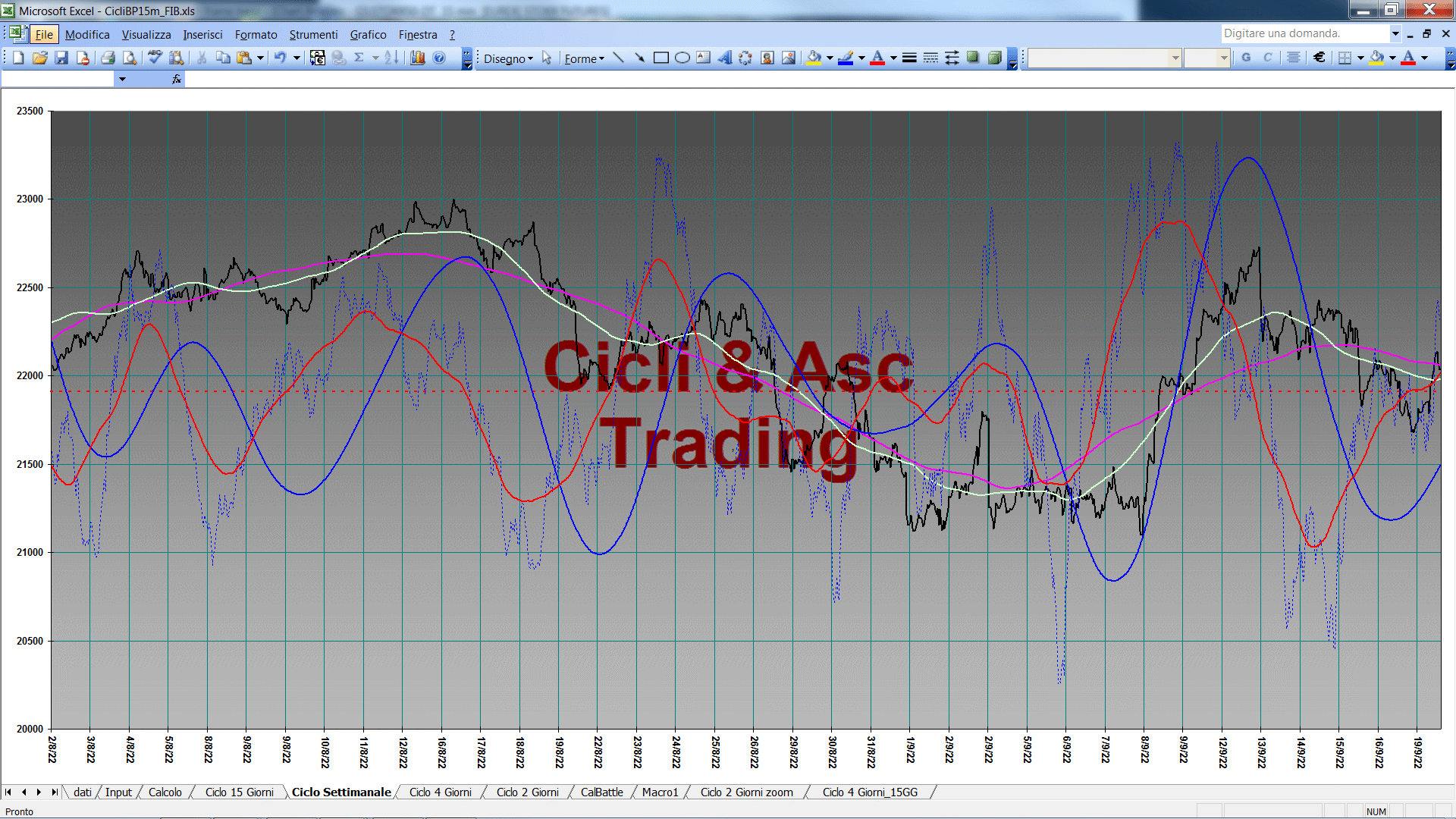Open the Chart Wizard icon
Screen dimensions: 1456x819
417,58
